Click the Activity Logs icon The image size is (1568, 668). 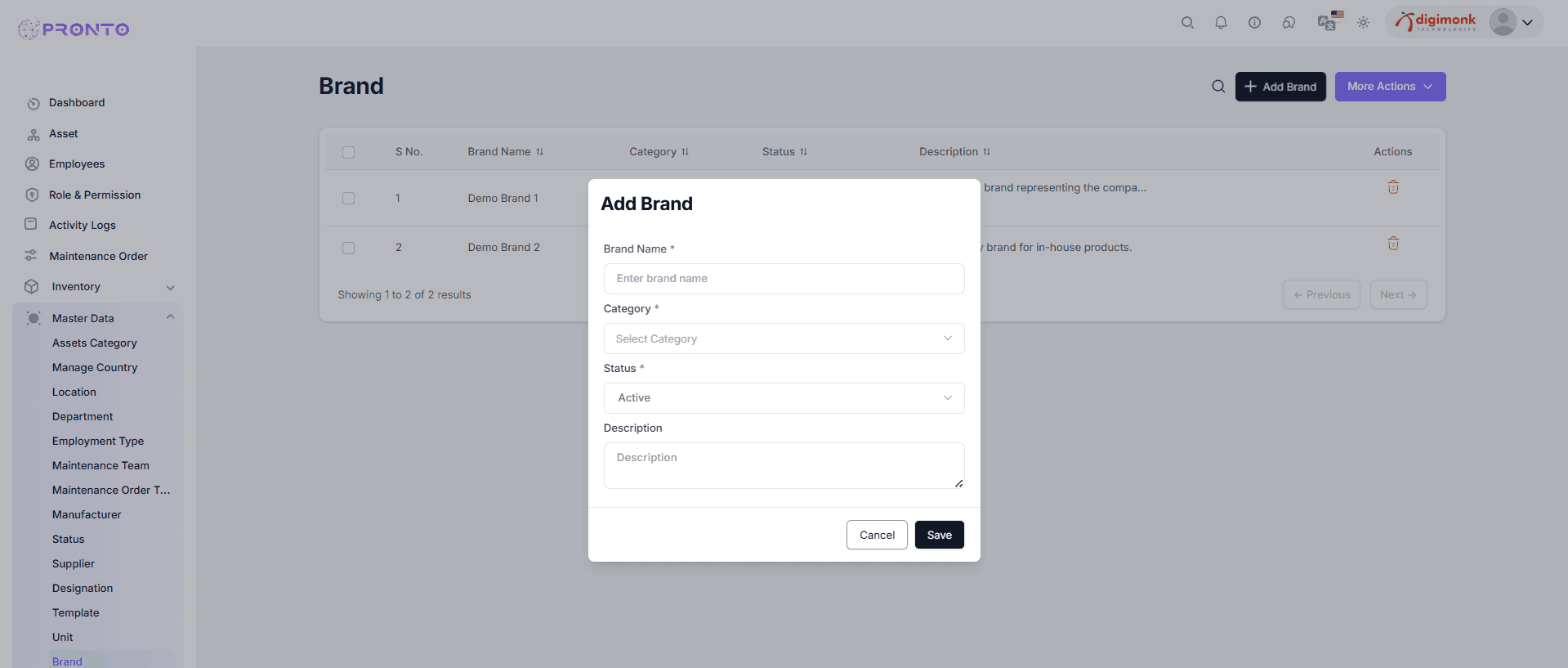tap(31, 224)
